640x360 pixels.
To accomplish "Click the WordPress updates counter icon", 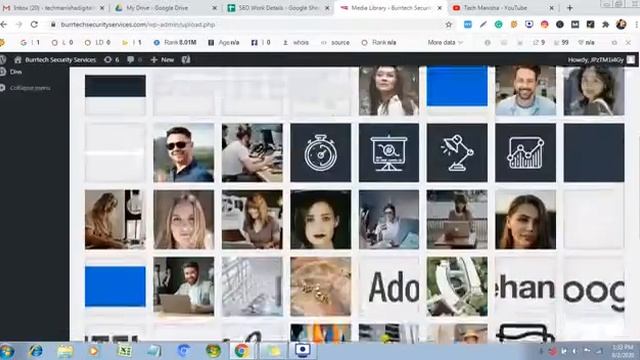I will 111,60.
